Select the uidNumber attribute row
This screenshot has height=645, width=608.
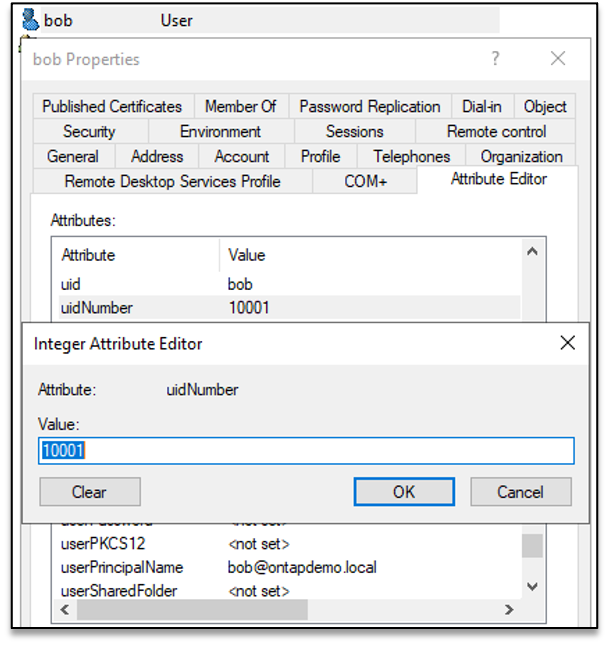pos(290,308)
